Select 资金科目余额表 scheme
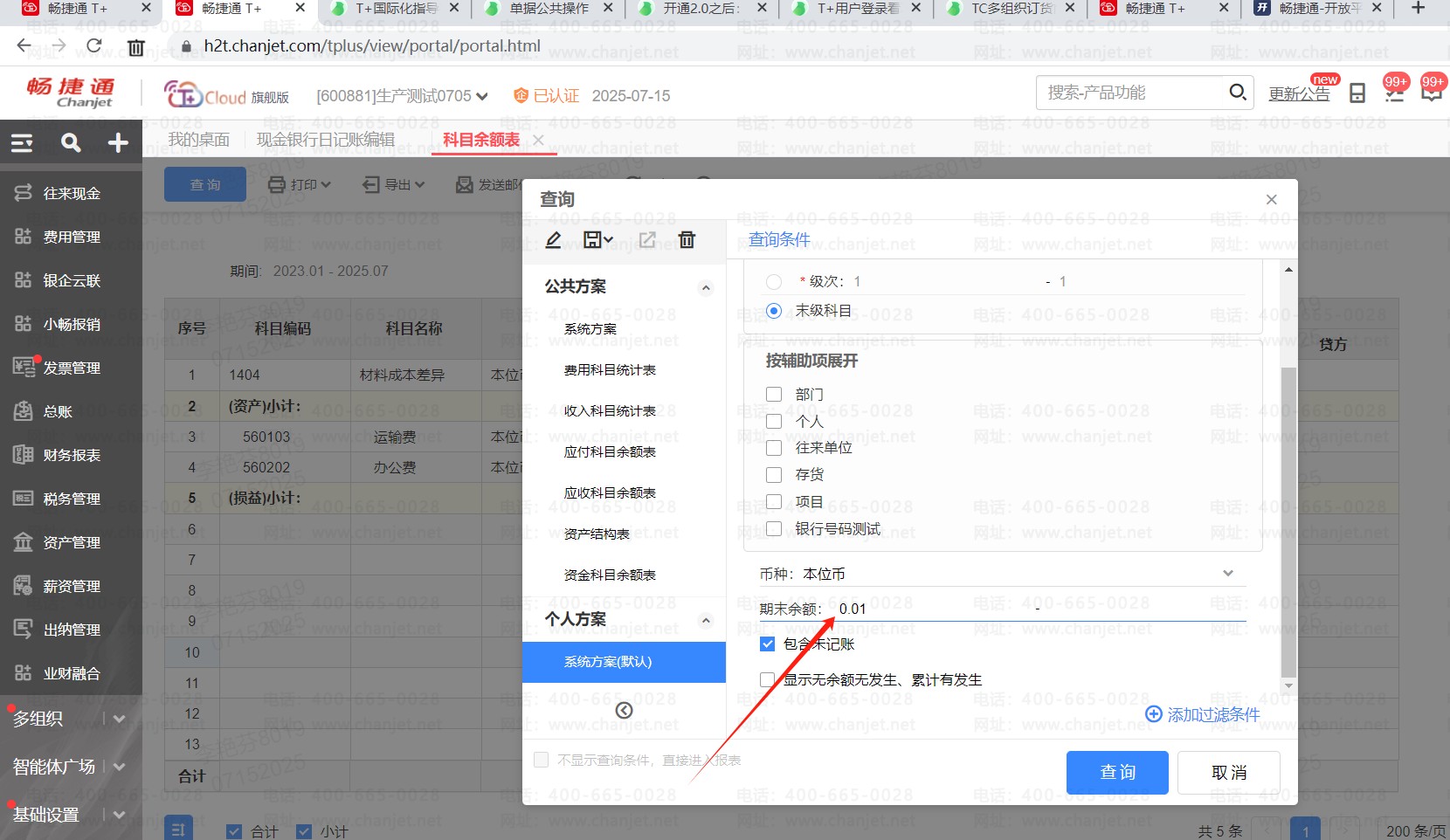This screenshot has width=1450, height=840. (610, 575)
